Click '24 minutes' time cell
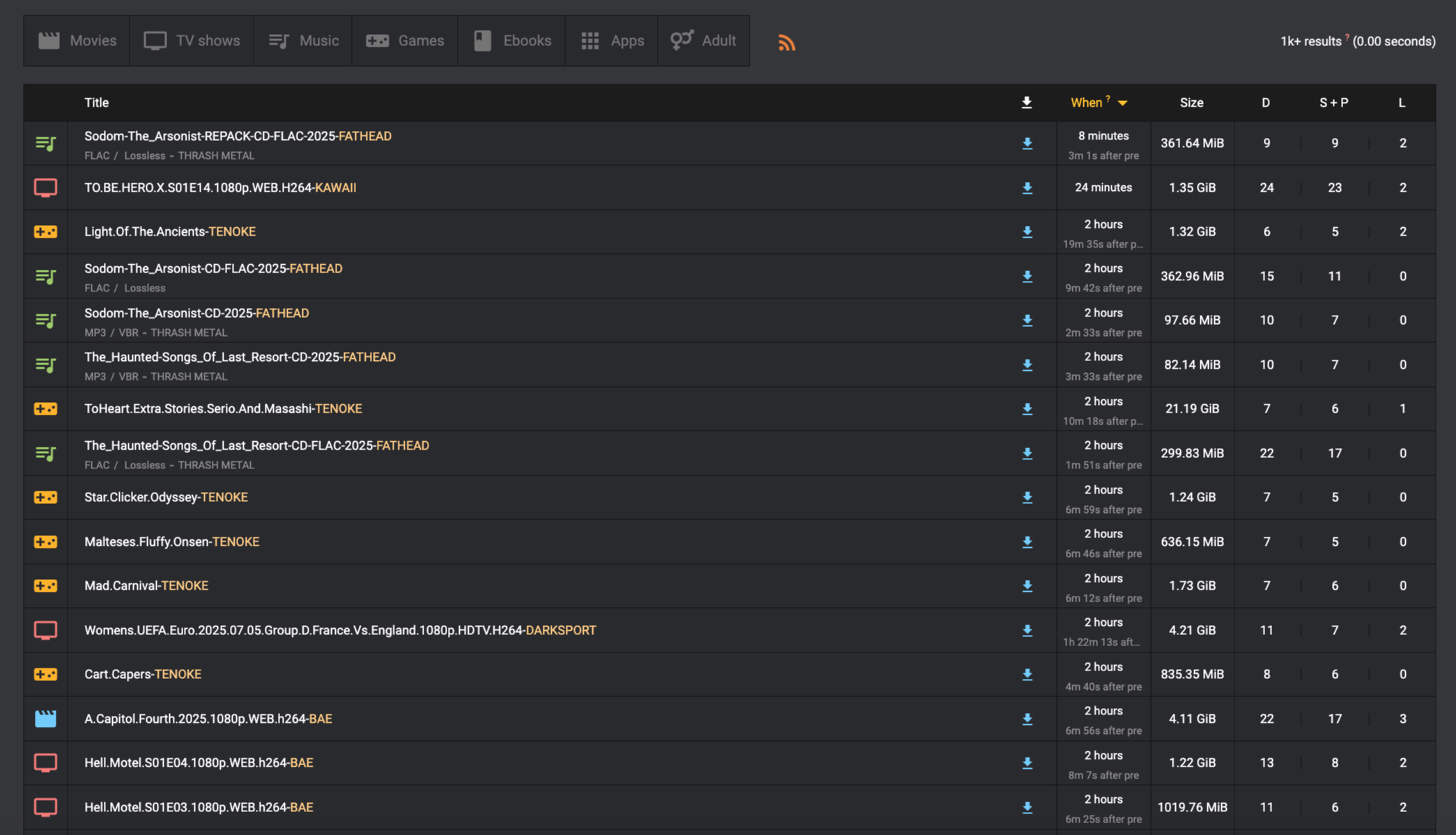This screenshot has width=1456, height=835. coord(1103,187)
